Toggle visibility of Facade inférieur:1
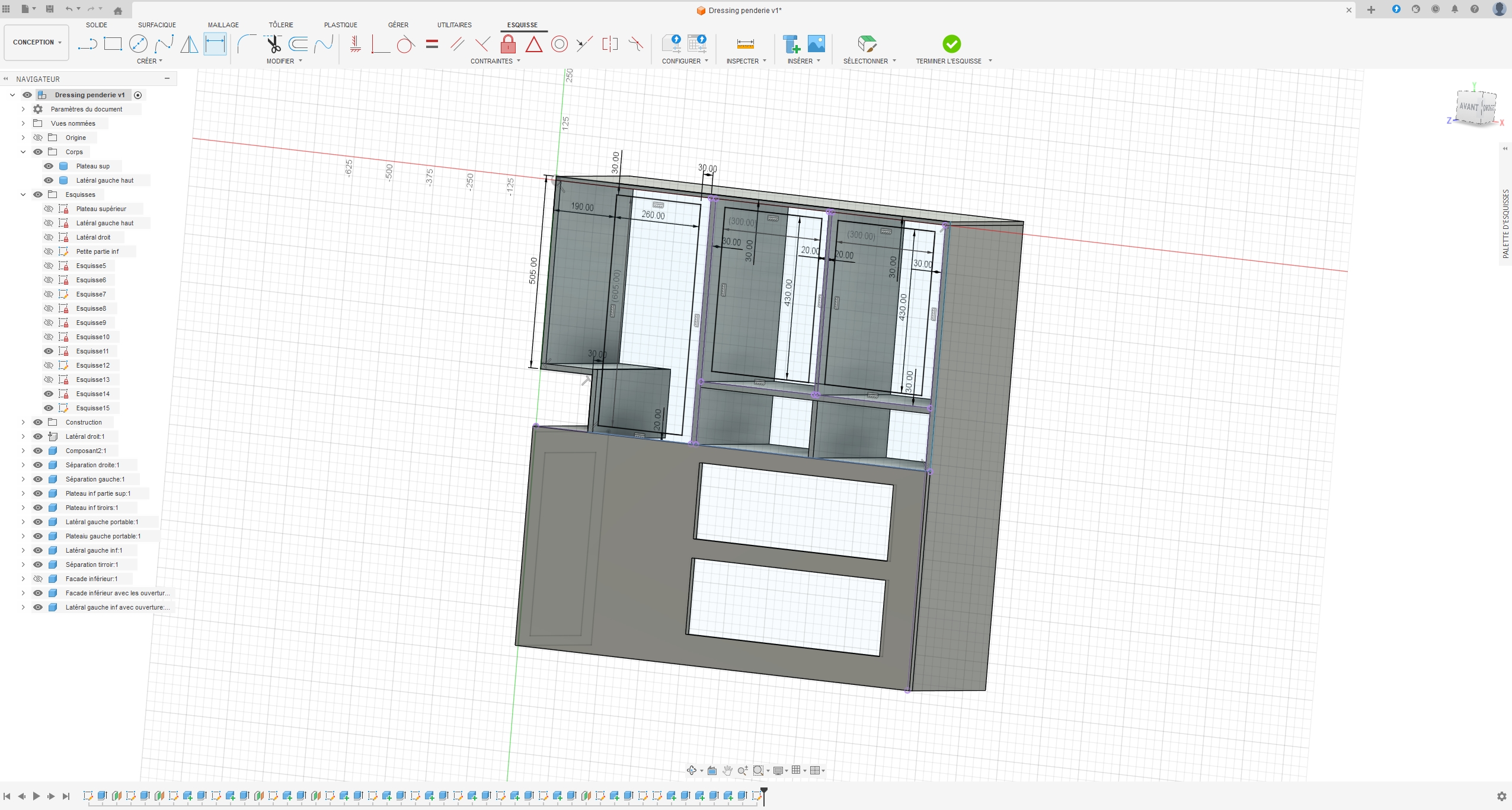Screen dimensions: 1512x810 [x=38, y=579]
